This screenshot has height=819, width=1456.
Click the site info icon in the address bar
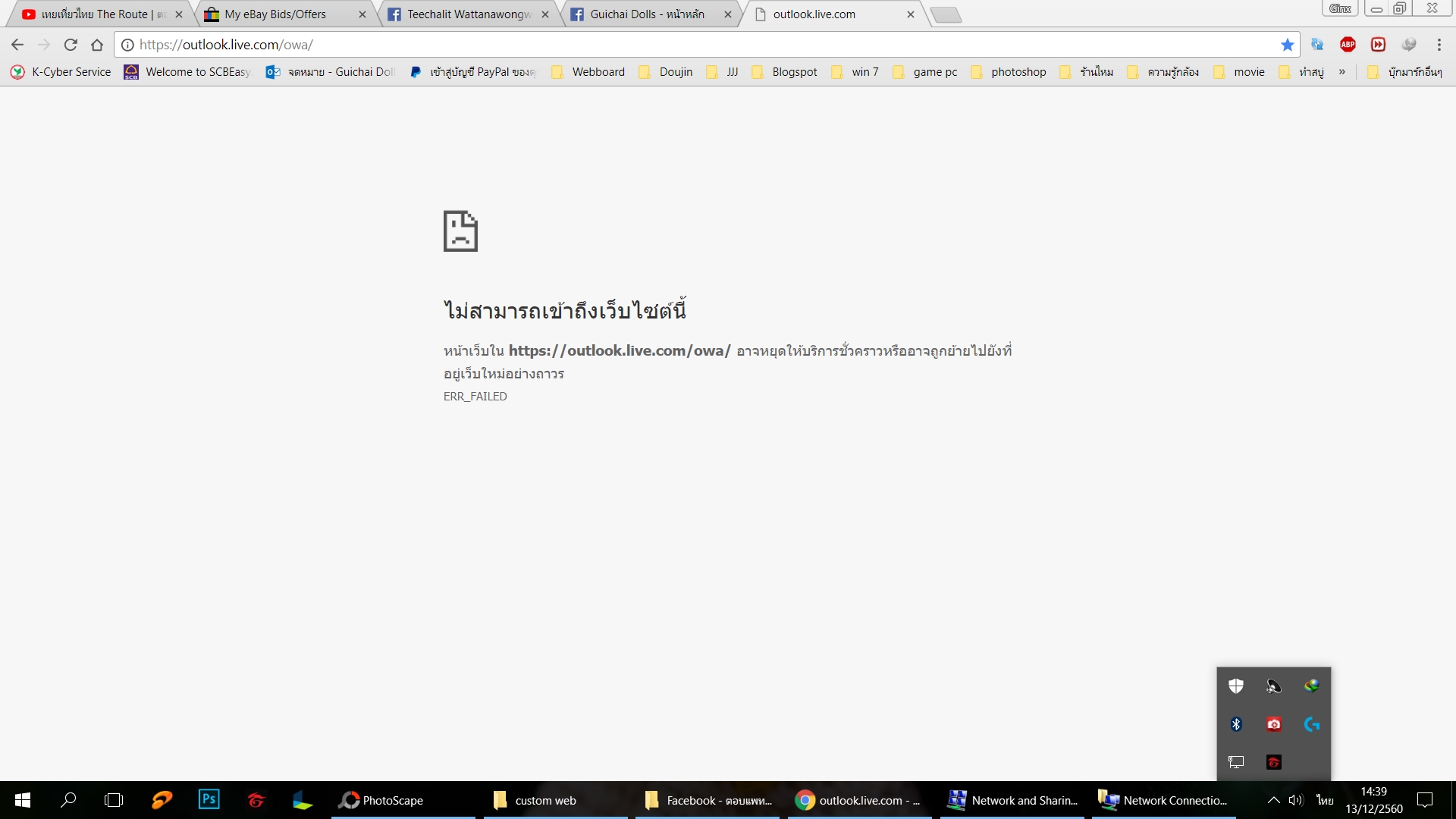coord(127,45)
